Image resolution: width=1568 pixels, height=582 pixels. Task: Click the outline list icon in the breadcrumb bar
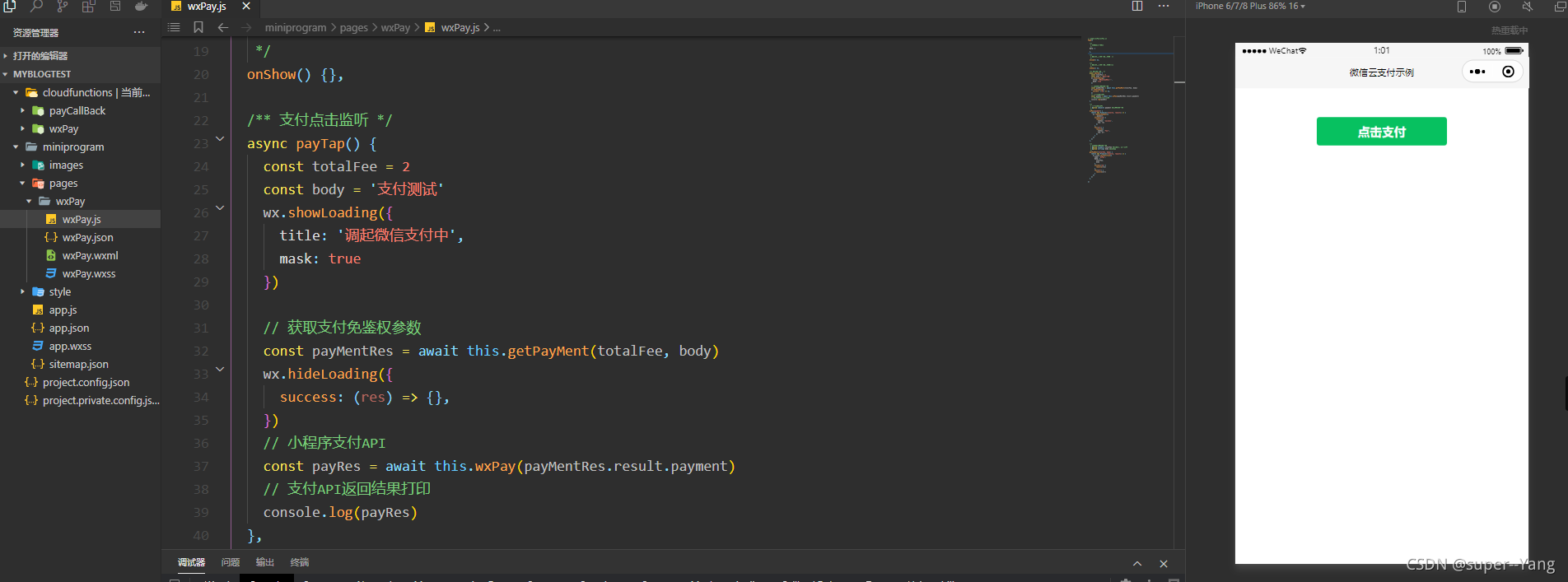[x=174, y=27]
